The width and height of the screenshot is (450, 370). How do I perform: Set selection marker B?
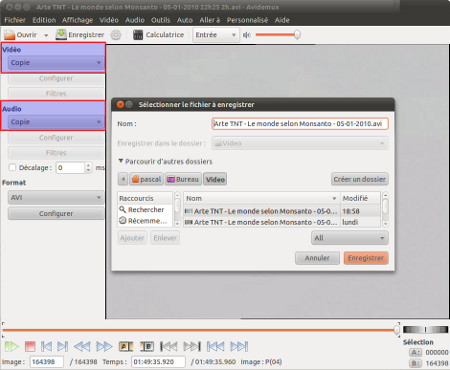[x=147, y=347]
